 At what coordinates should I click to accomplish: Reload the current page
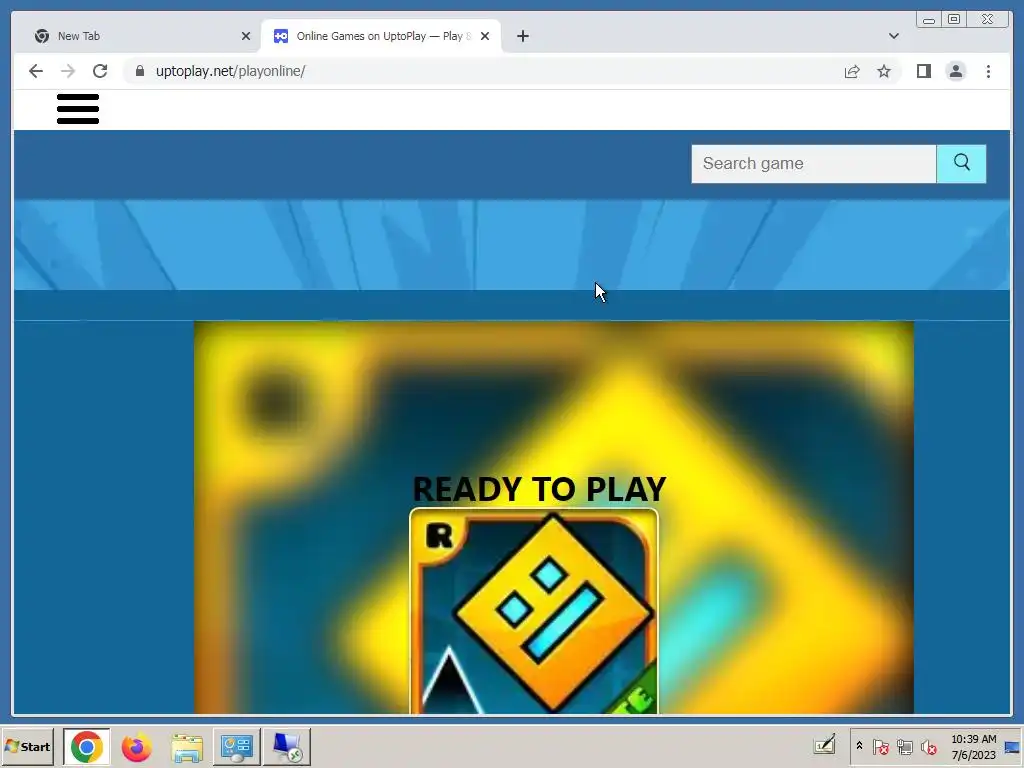click(100, 71)
